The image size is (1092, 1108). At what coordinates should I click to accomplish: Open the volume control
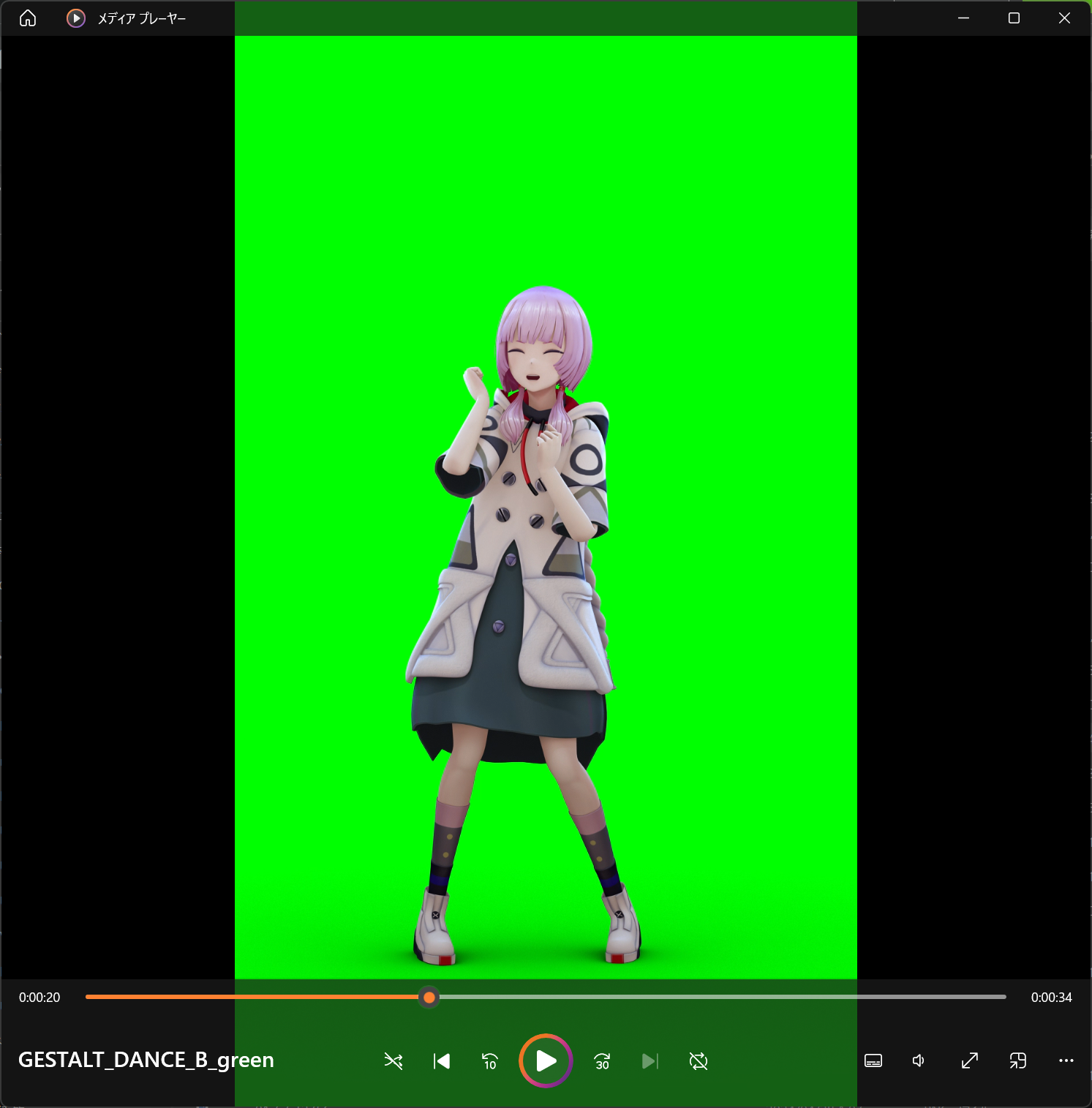click(918, 1060)
